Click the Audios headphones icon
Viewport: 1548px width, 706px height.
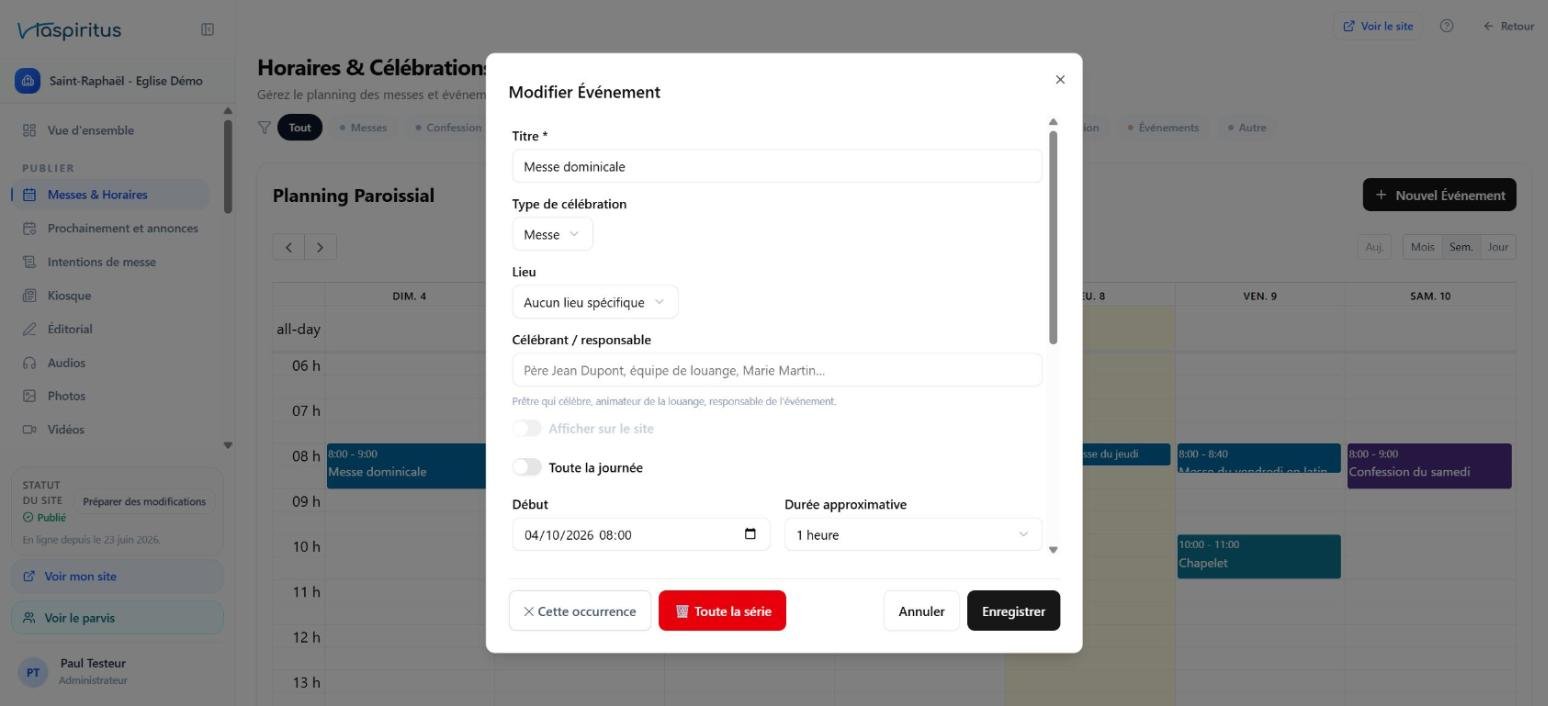click(29, 363)
